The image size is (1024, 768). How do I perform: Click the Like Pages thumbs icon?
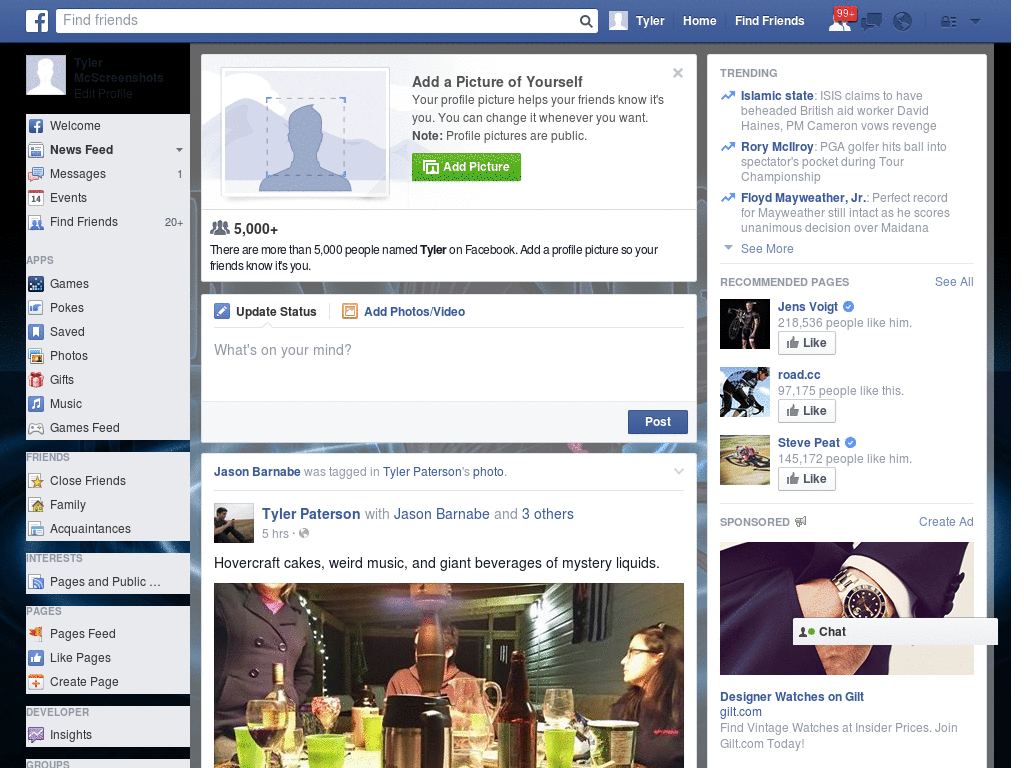[36, 658]
